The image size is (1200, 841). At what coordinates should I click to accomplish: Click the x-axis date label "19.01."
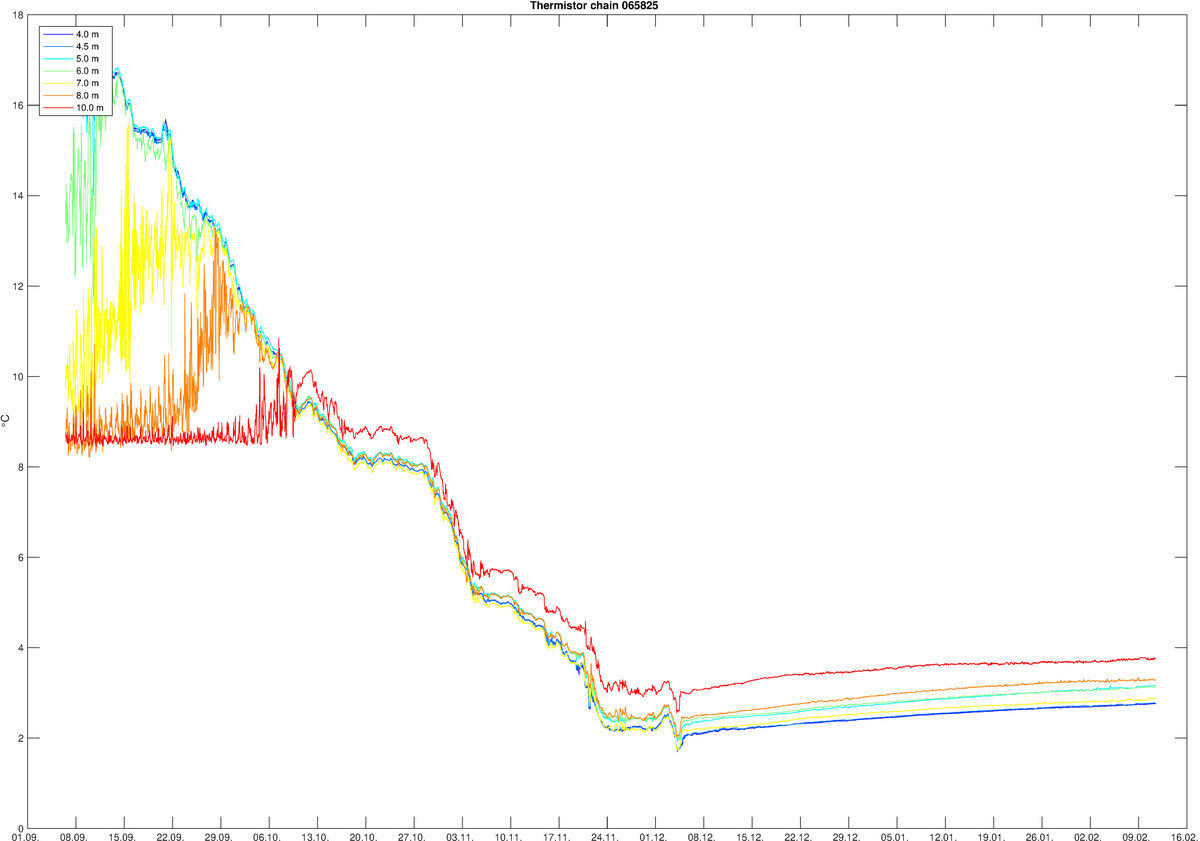point(991,835)
